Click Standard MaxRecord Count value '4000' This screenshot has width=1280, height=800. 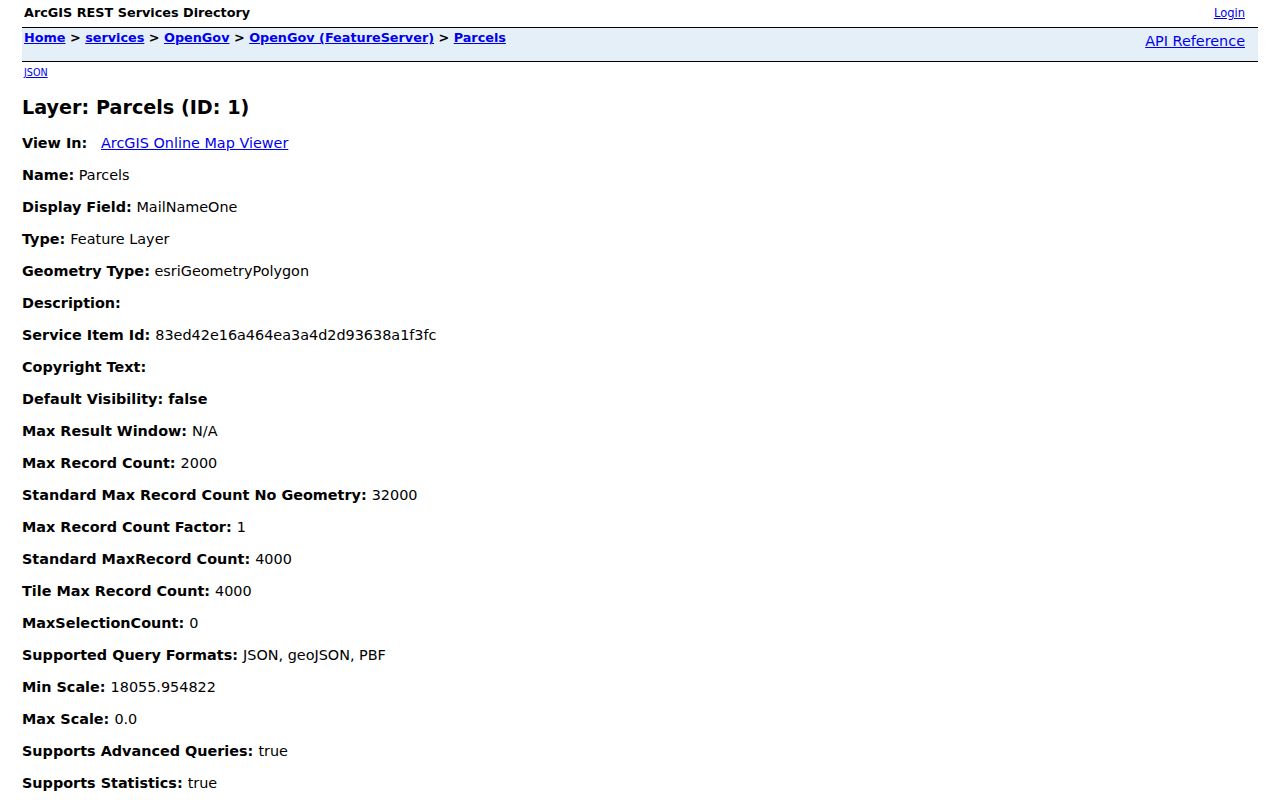coord(274,559)
